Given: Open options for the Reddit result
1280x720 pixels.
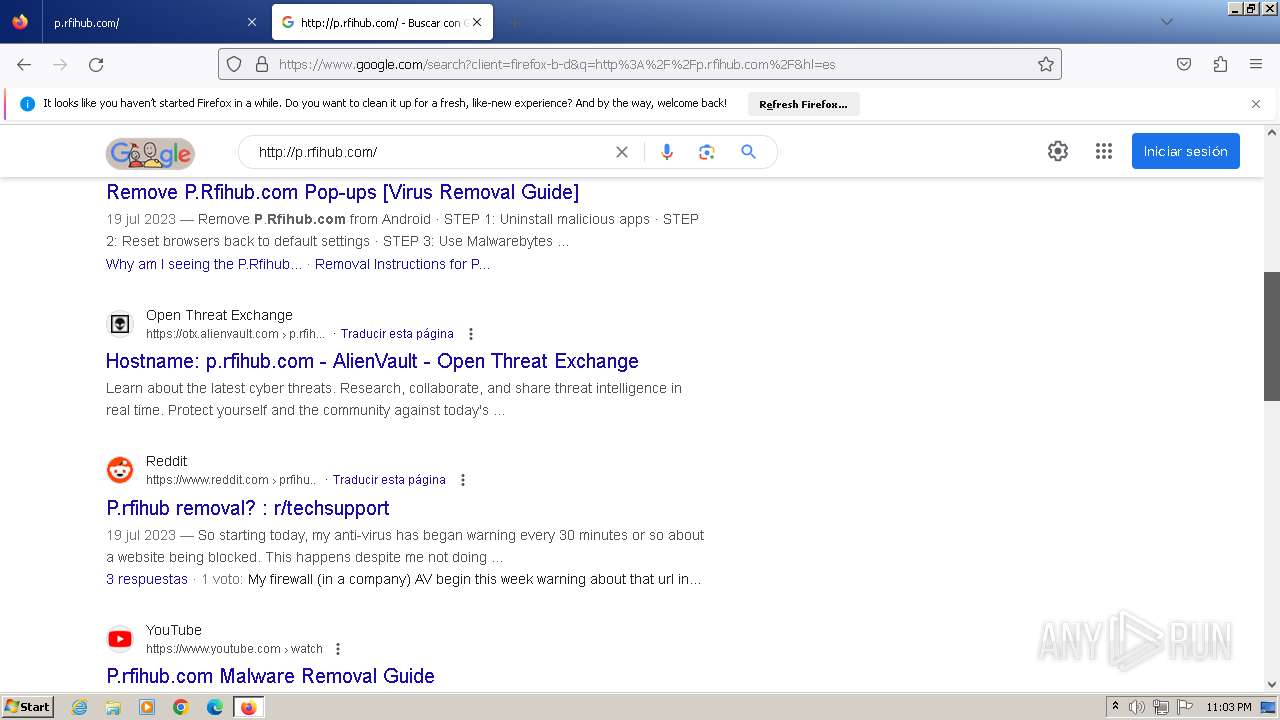Looking at the screenshot, I should coord(463,480).
